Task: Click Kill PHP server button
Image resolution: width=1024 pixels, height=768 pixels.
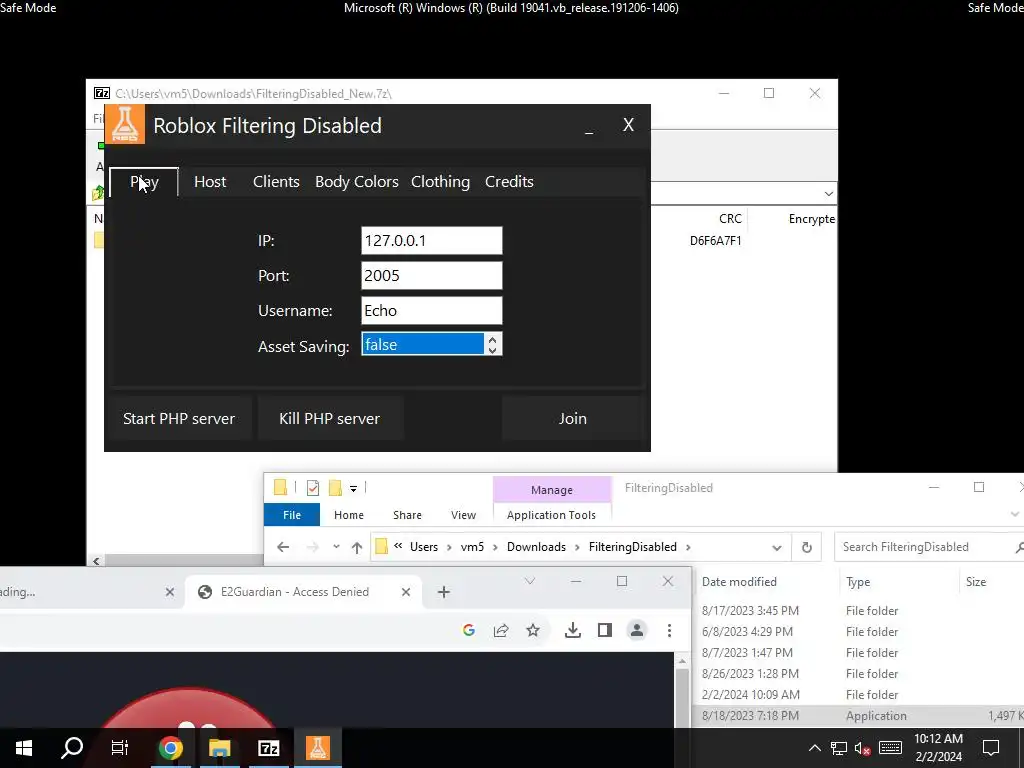Action: (329, 419)
